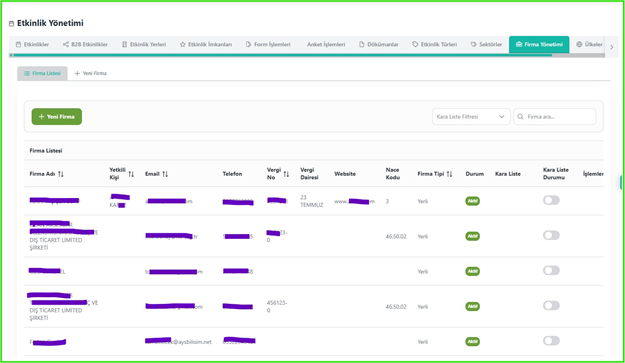This screenshot has height=363, width=625.
Task: Click the Etkinlik Yerleri building icon
Action: coord(124,44)
